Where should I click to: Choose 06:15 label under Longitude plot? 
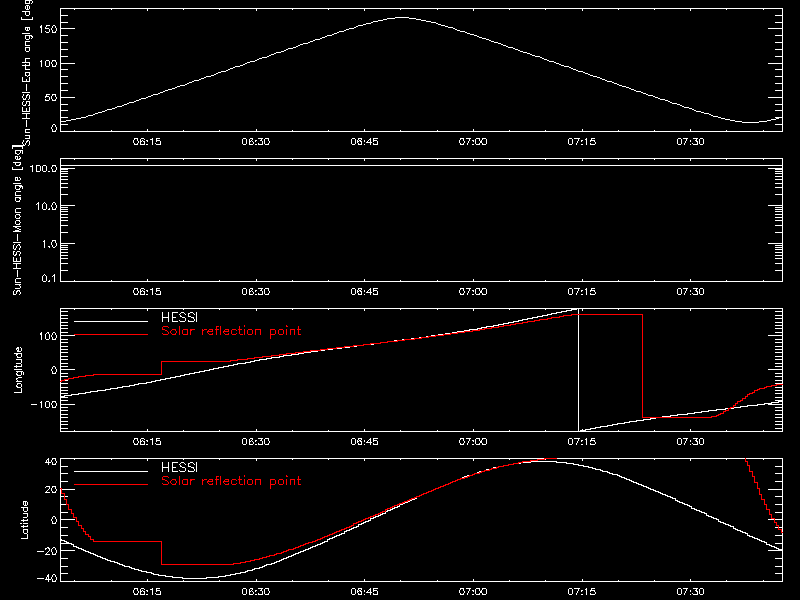point(147,441)
